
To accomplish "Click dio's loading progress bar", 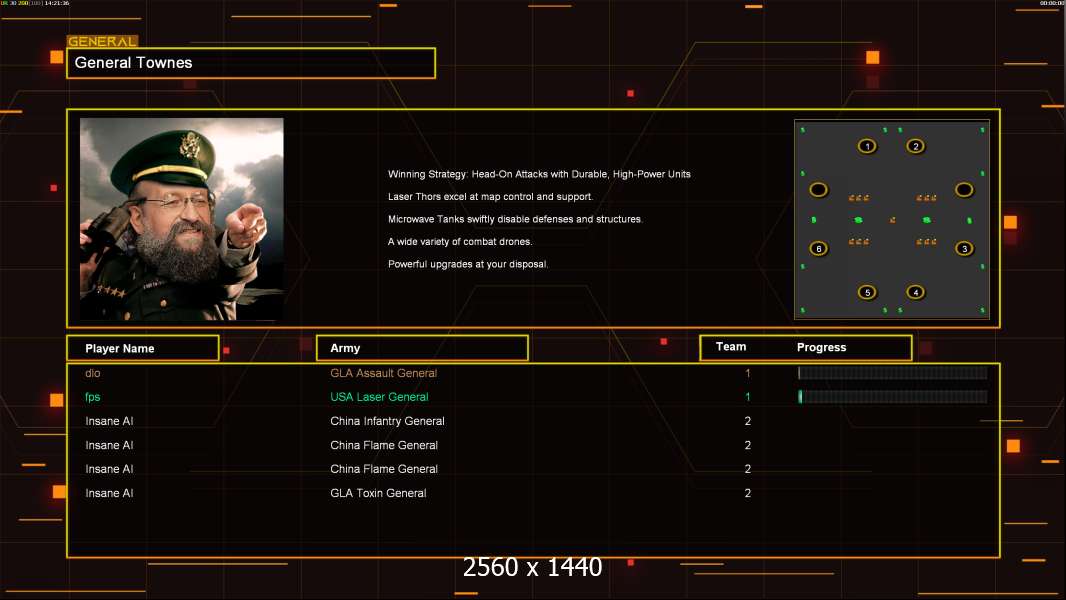I will (893, 372).
